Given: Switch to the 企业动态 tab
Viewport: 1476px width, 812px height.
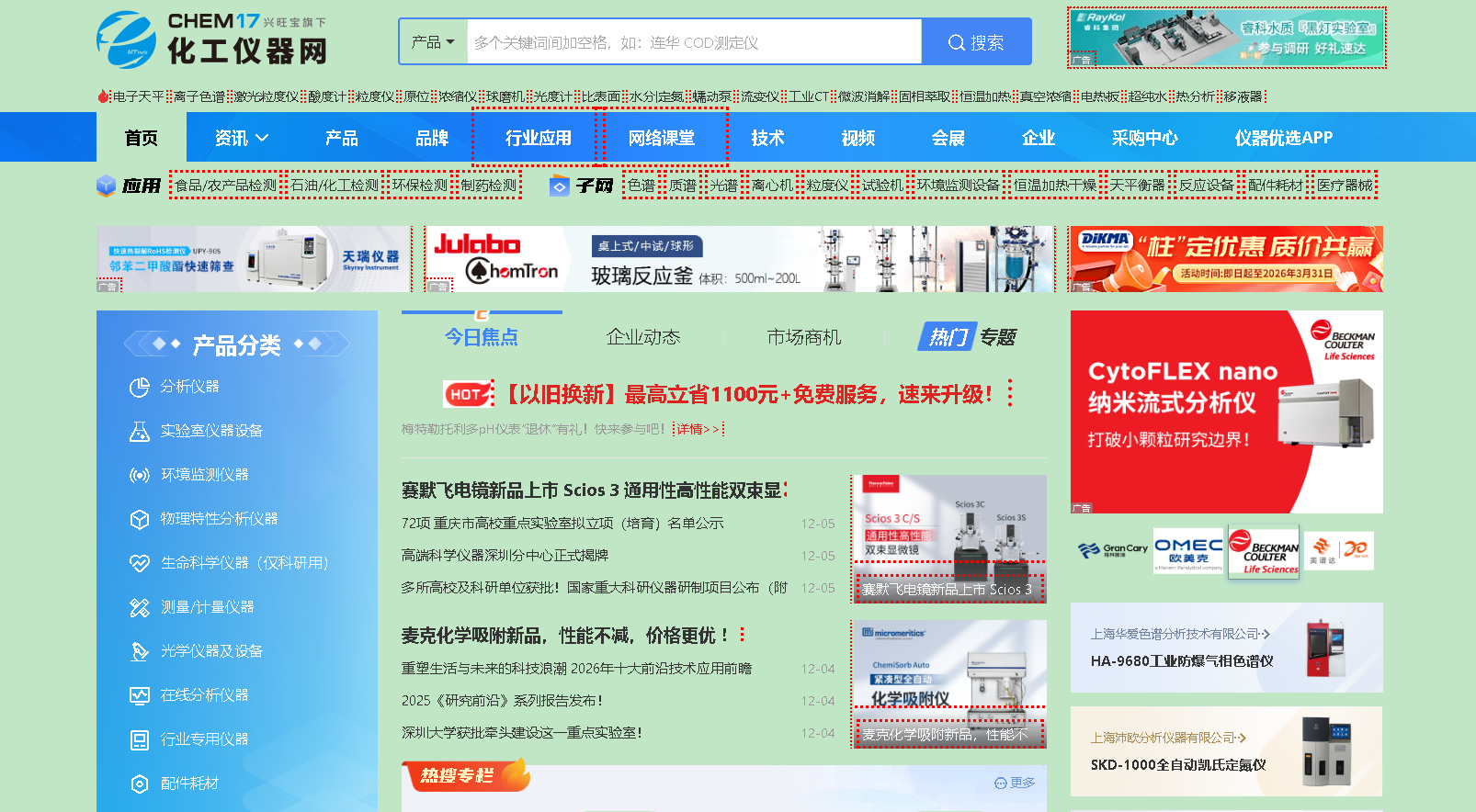Looking at the screenshot, I should [x=643, y=337].
